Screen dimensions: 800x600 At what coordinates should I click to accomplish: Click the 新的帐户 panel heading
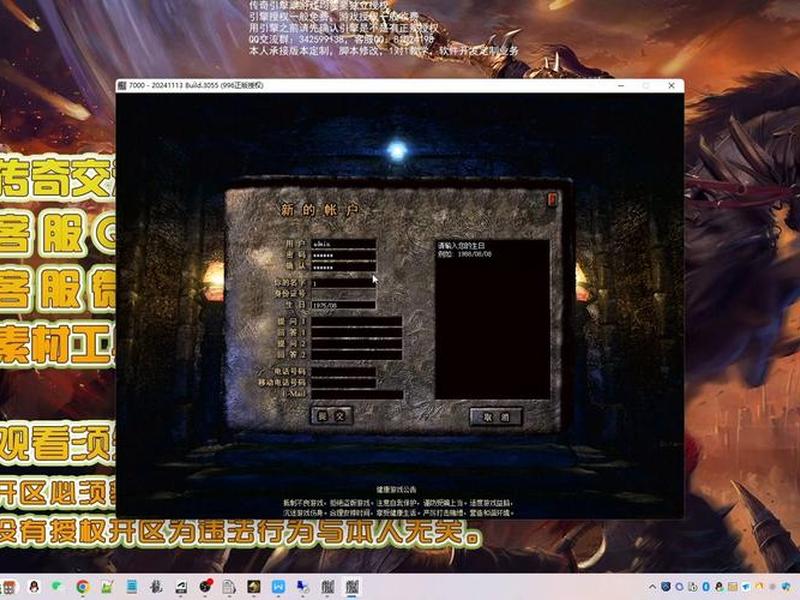coord(319,210)
